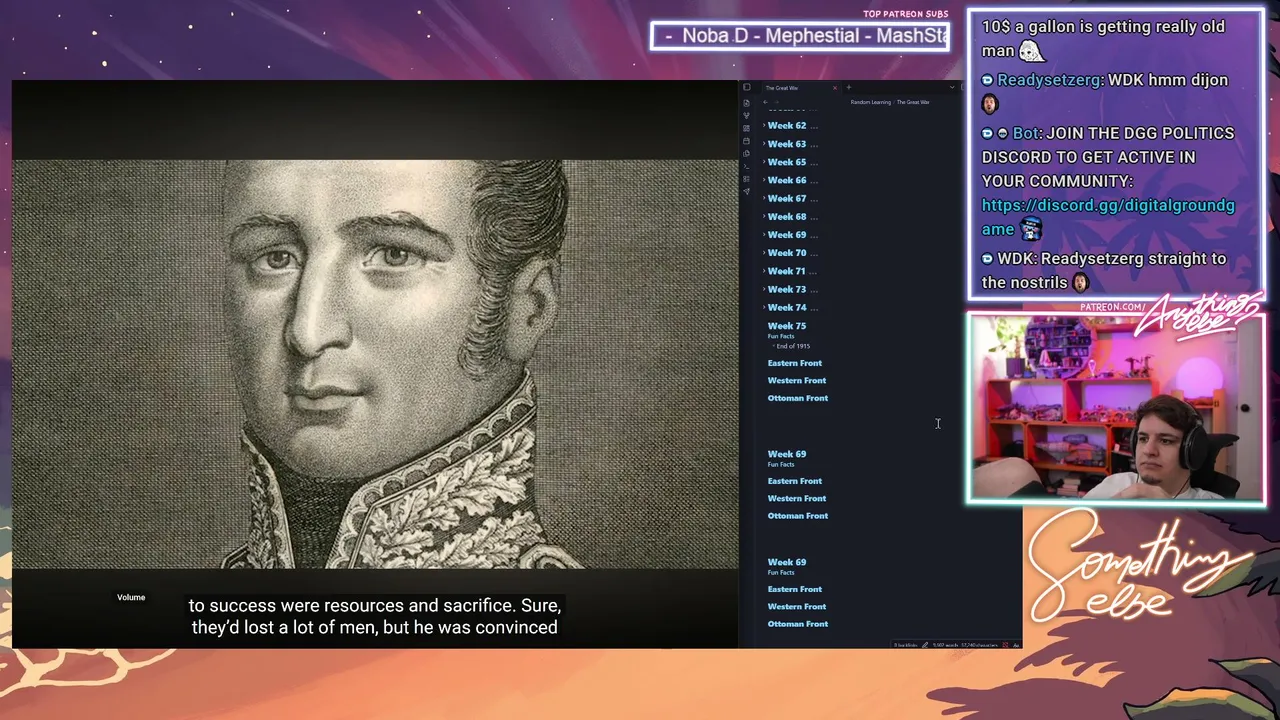Screen dimensions: 1280x720
Task: Click the PATREON.COM label above webcam
Action: pos(1113,307)
